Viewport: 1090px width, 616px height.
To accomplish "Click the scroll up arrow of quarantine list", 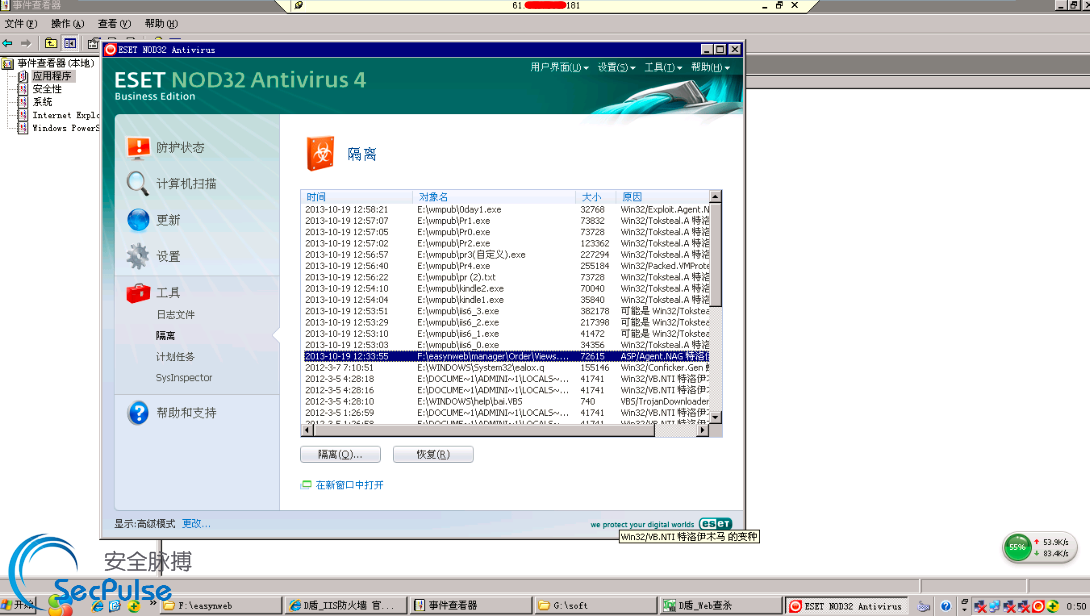I will coord(715,197).
